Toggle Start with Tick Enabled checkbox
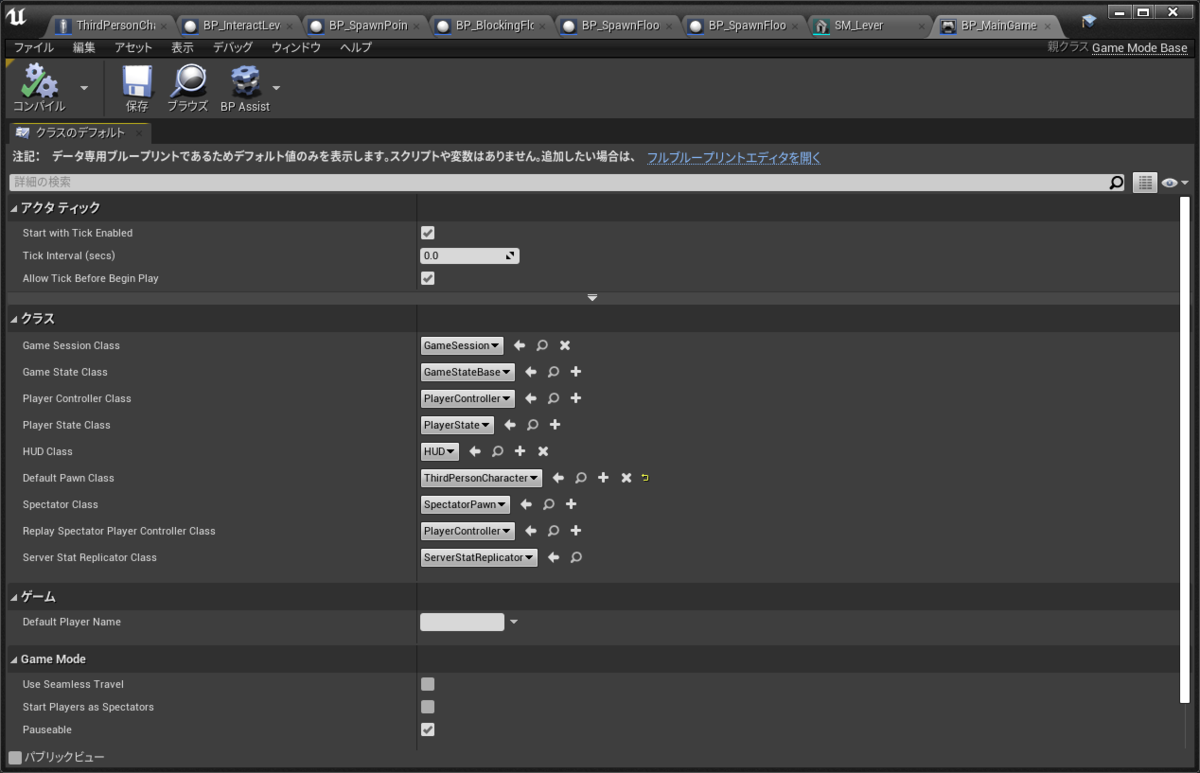1200x773 pixels. click(428, 233)
